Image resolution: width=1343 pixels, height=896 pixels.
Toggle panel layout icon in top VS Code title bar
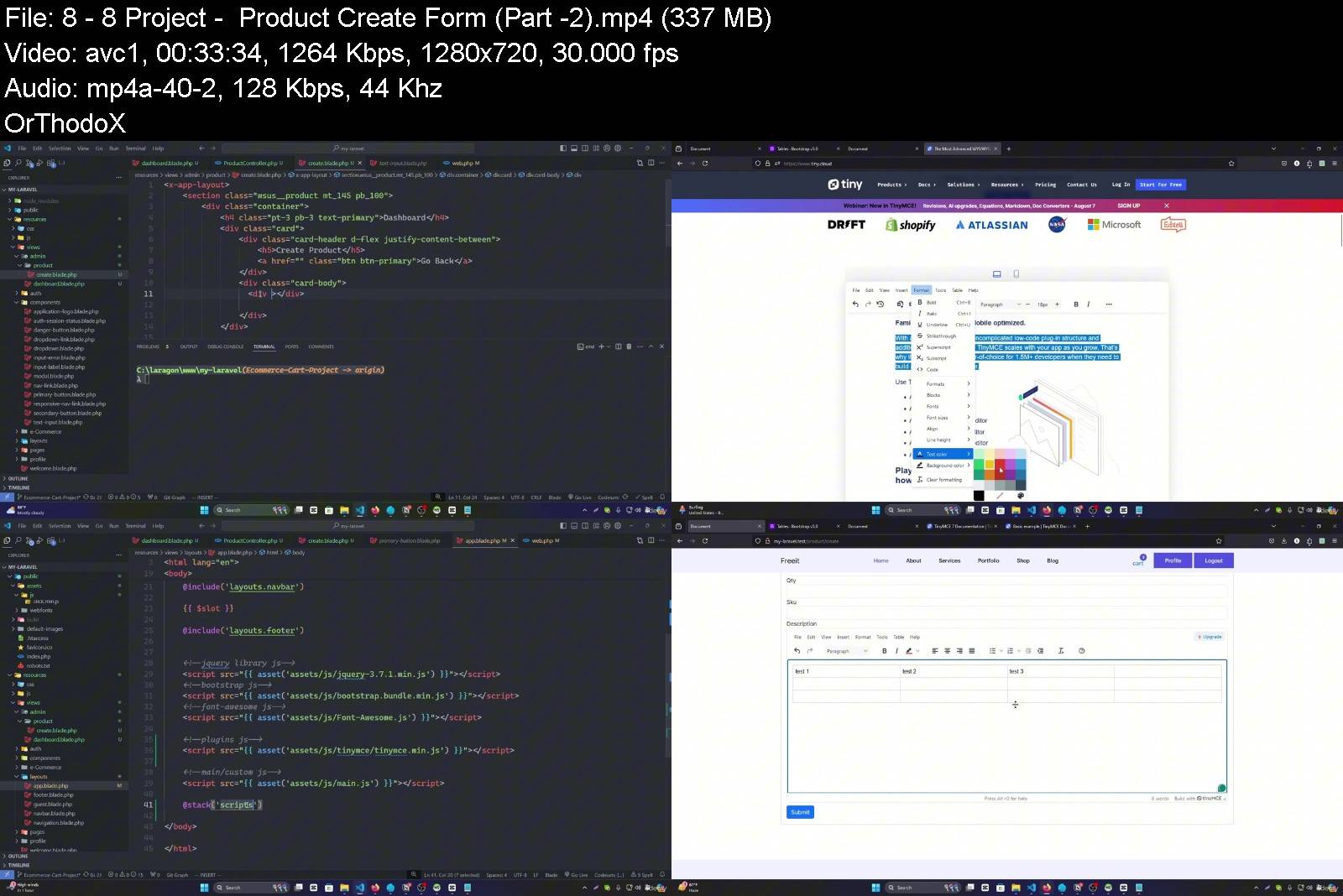point(574,148)
